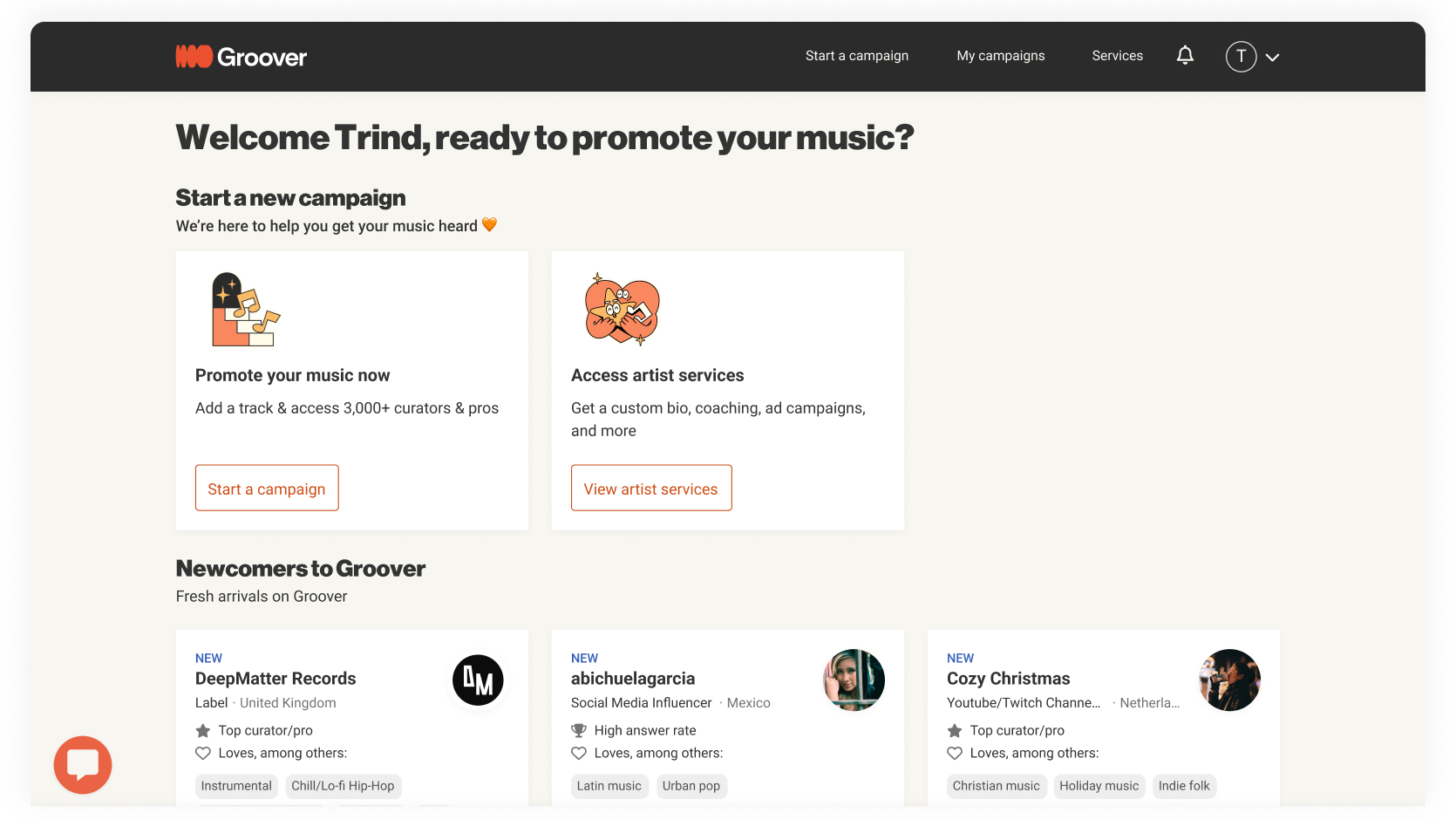Open abichuelagarcia's profile photo

coord(853,680)
